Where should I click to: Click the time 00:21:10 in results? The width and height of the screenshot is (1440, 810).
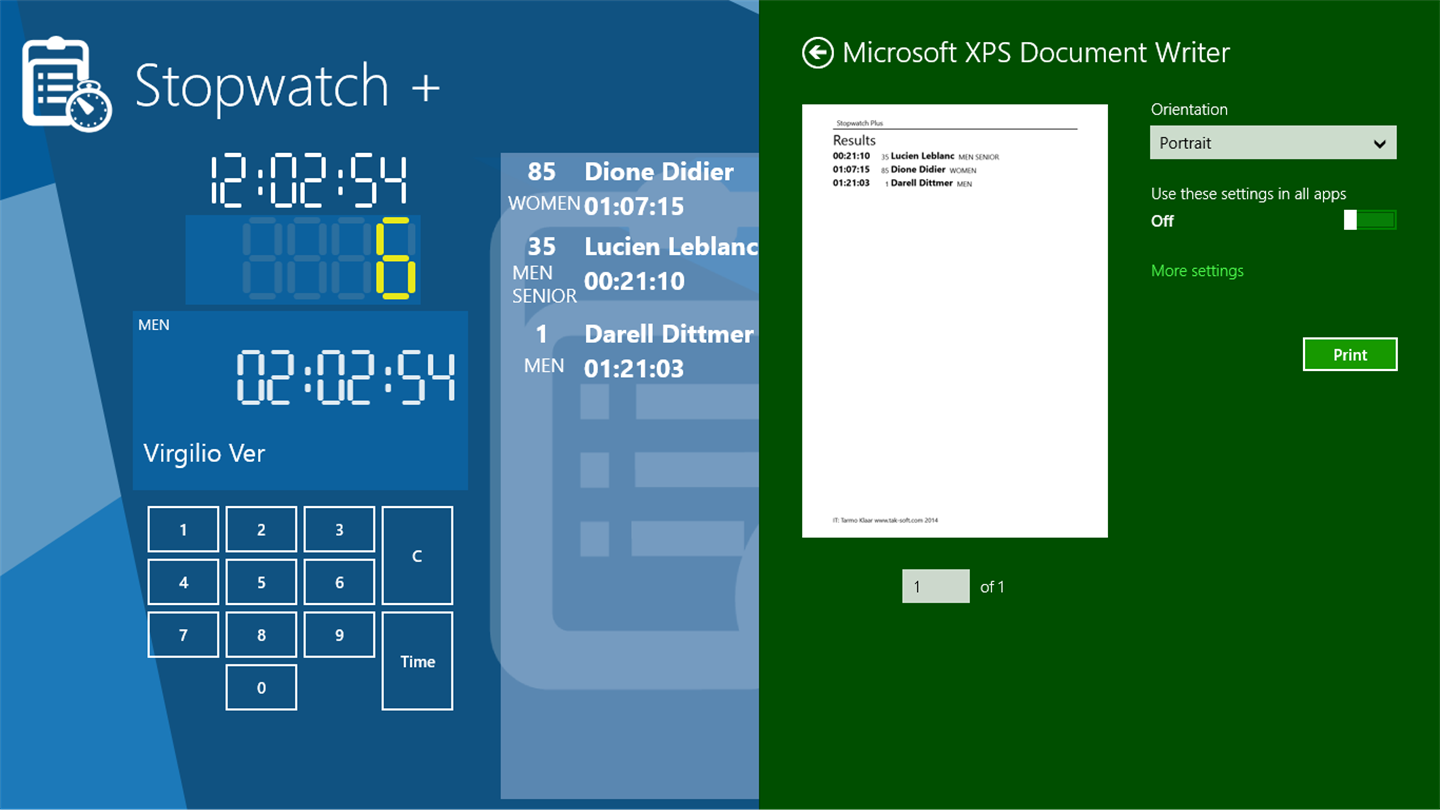pos(634,281)
